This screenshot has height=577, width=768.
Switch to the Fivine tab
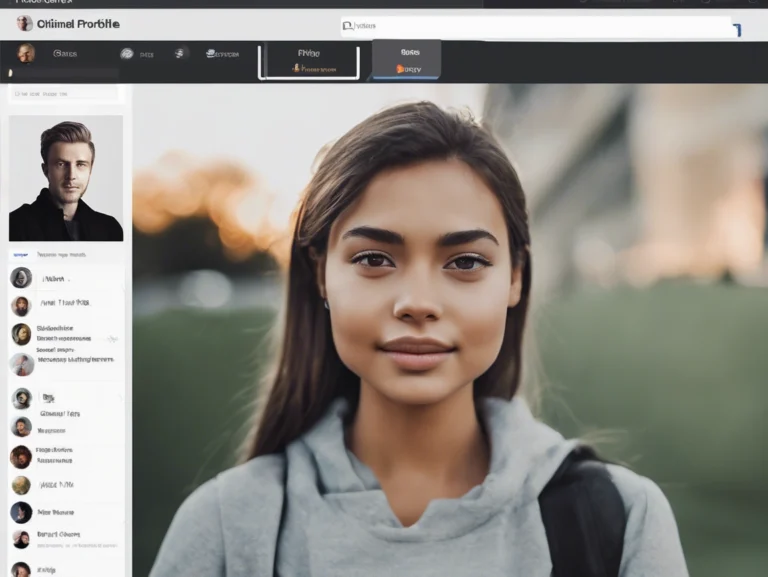309,53
